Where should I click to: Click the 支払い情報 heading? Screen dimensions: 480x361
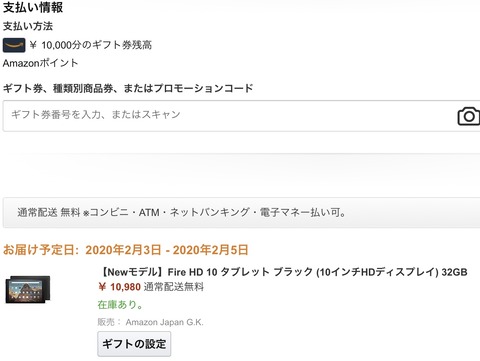[33, 7]
